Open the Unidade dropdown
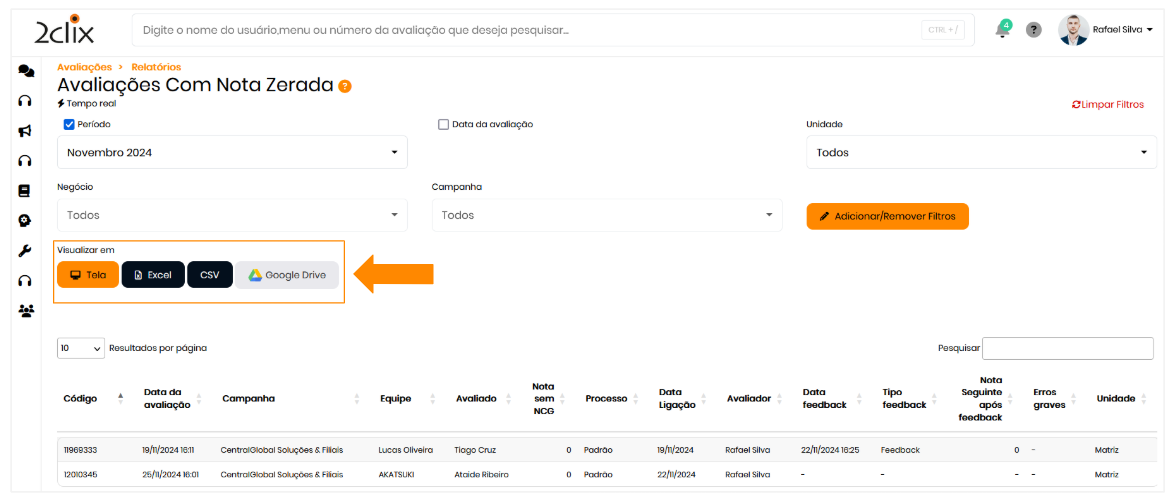The height and width of the screenshot is (504, 1173). click(981, 153)
